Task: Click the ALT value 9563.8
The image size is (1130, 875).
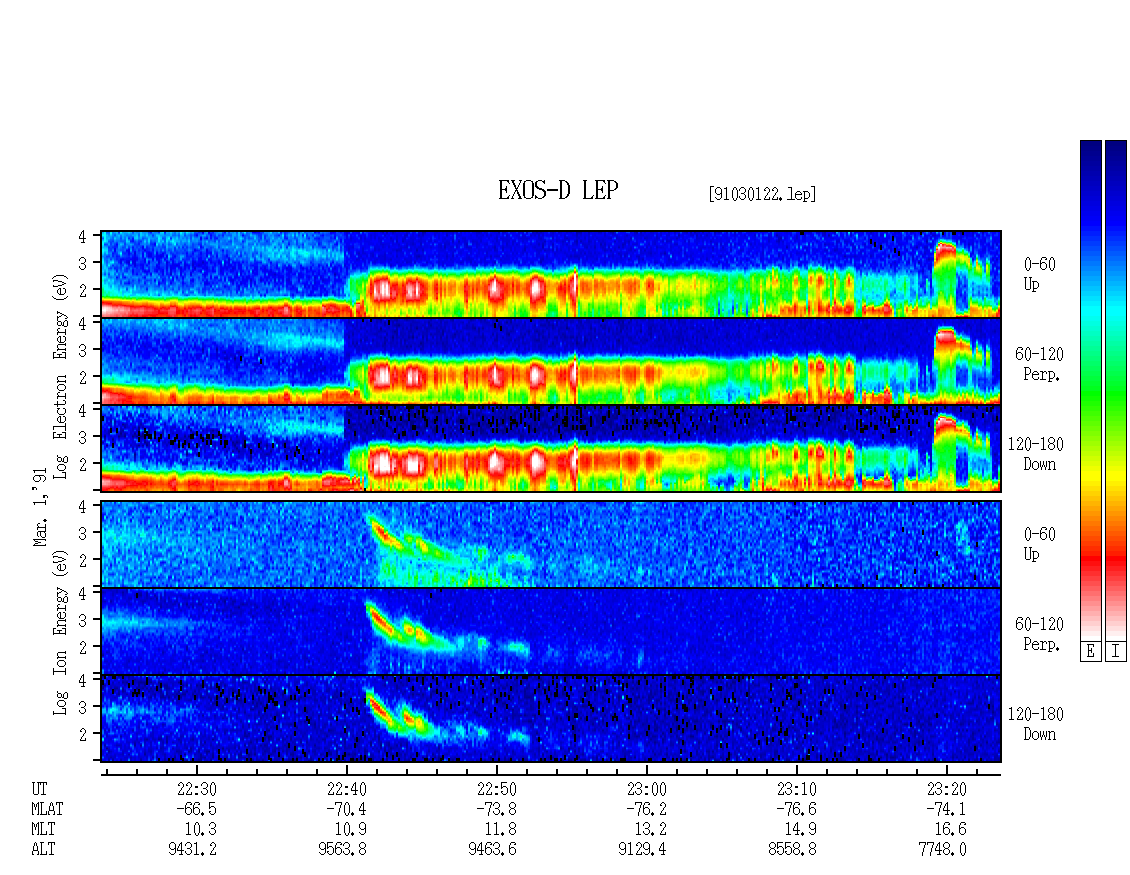Action: tap(342, 850)
